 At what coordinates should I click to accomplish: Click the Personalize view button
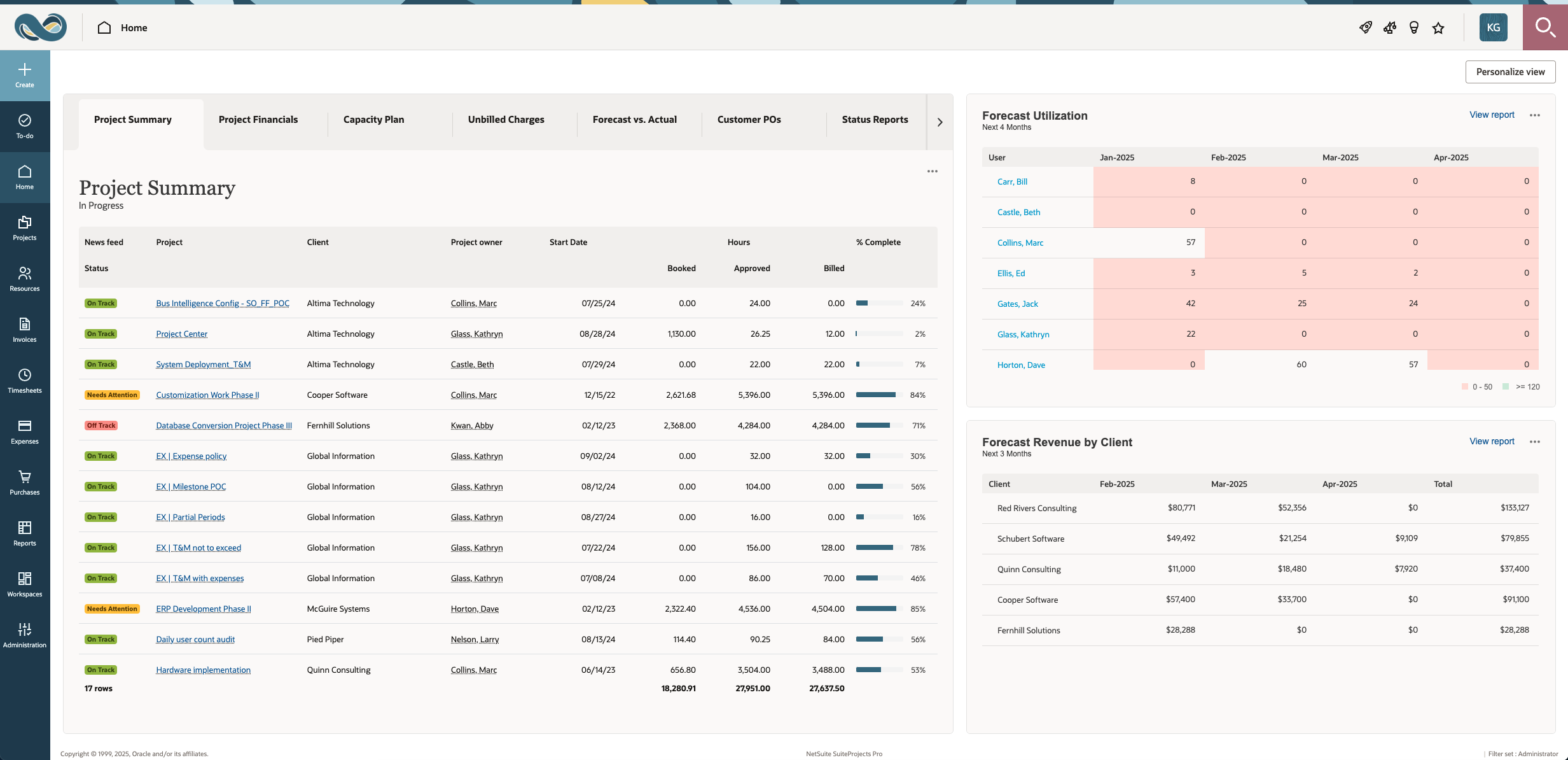coord(1510,72)
